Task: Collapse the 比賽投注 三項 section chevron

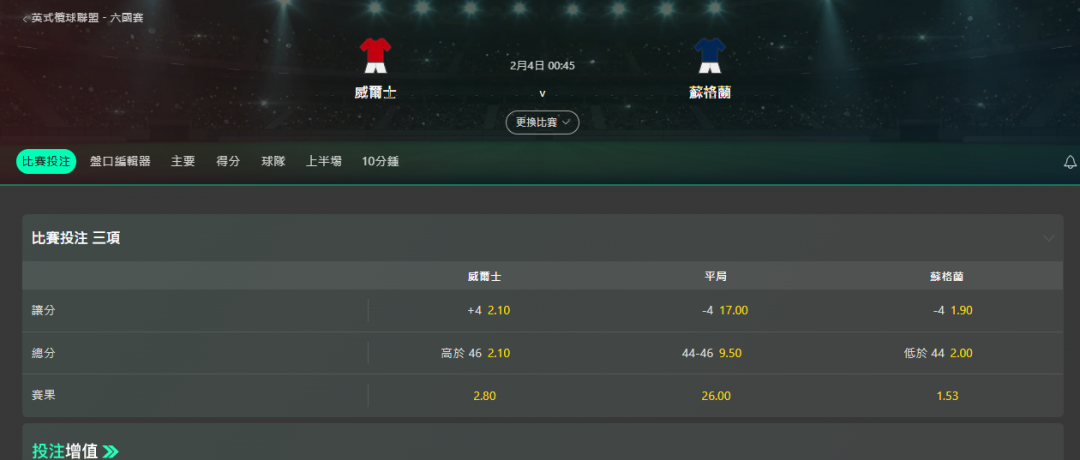Action: tap(1048, 238)
